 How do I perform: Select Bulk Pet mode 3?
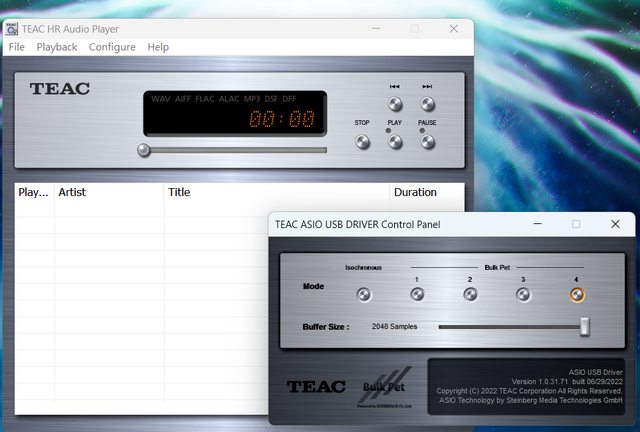point(522,294)
